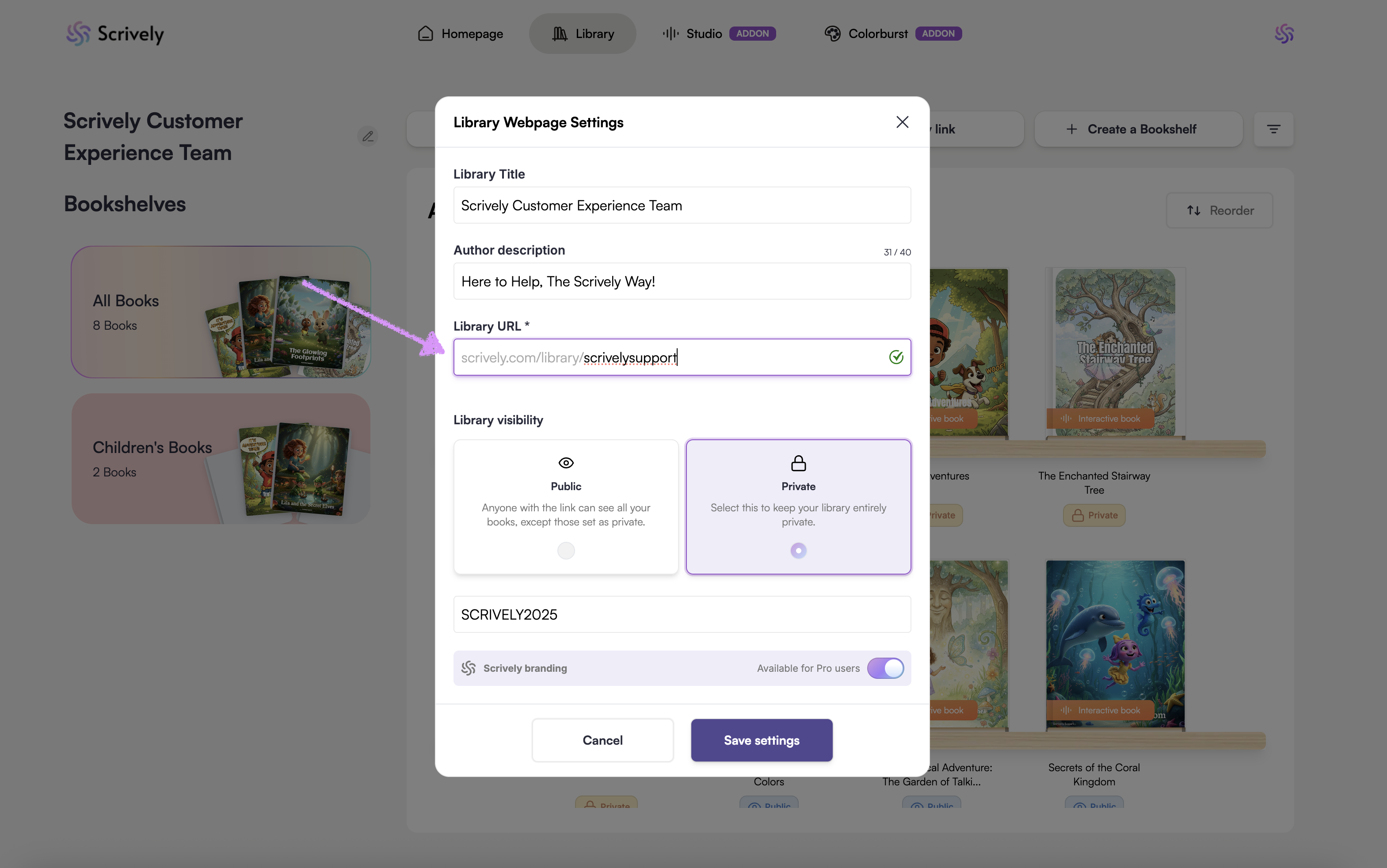Click the pencil edit icon beside library title

pyautogui.click(x=368, y=136)
